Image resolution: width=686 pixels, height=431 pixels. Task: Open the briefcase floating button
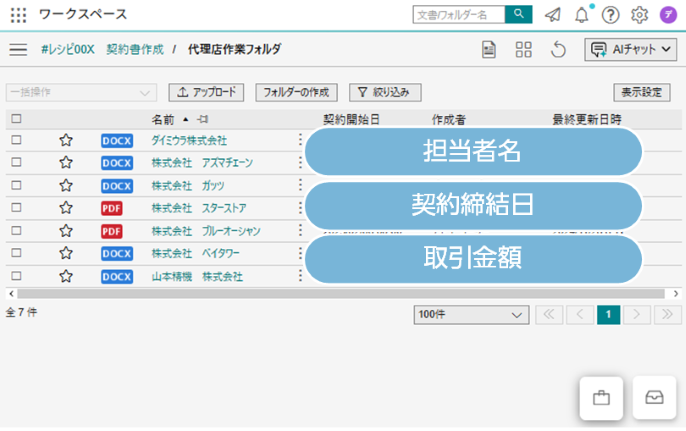[601, 398]
